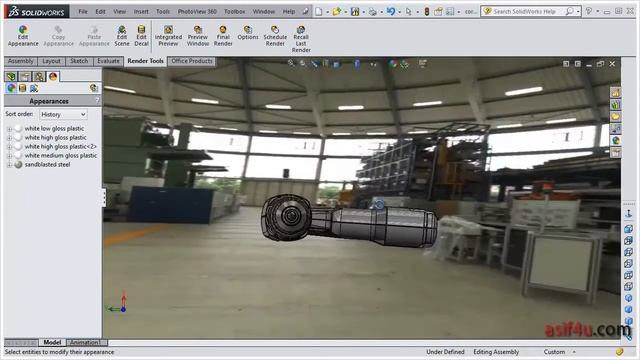Open the Edit Decal tool
Viewport: 640px width, 360px height.
[141, 36]
